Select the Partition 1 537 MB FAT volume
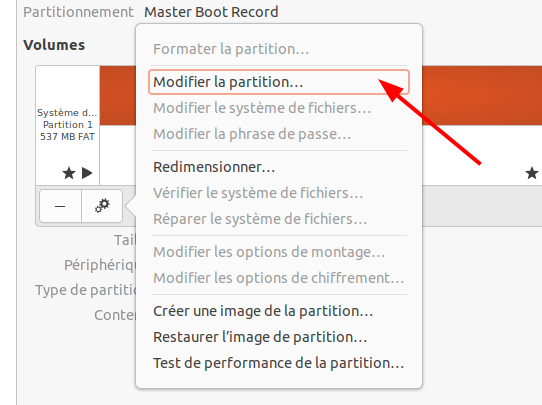Viewport: 542px width, 405px height. click(x=68, y=125)
